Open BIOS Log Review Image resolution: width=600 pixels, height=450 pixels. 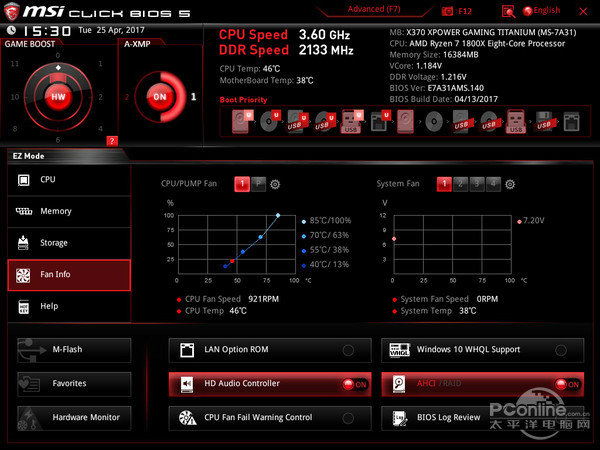coord(483,418)
